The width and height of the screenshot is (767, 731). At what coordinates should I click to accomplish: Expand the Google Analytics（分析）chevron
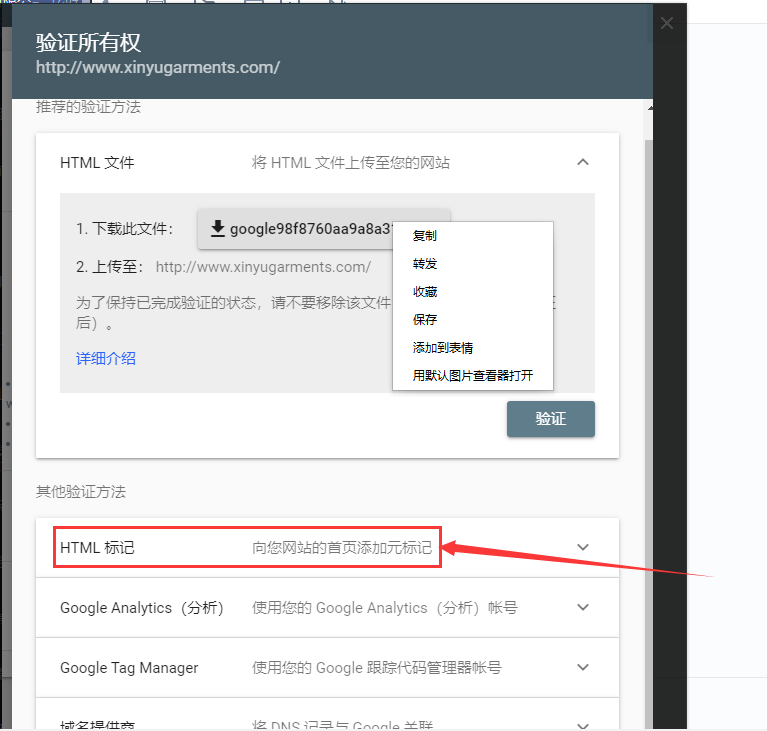(x=583, y=607)
